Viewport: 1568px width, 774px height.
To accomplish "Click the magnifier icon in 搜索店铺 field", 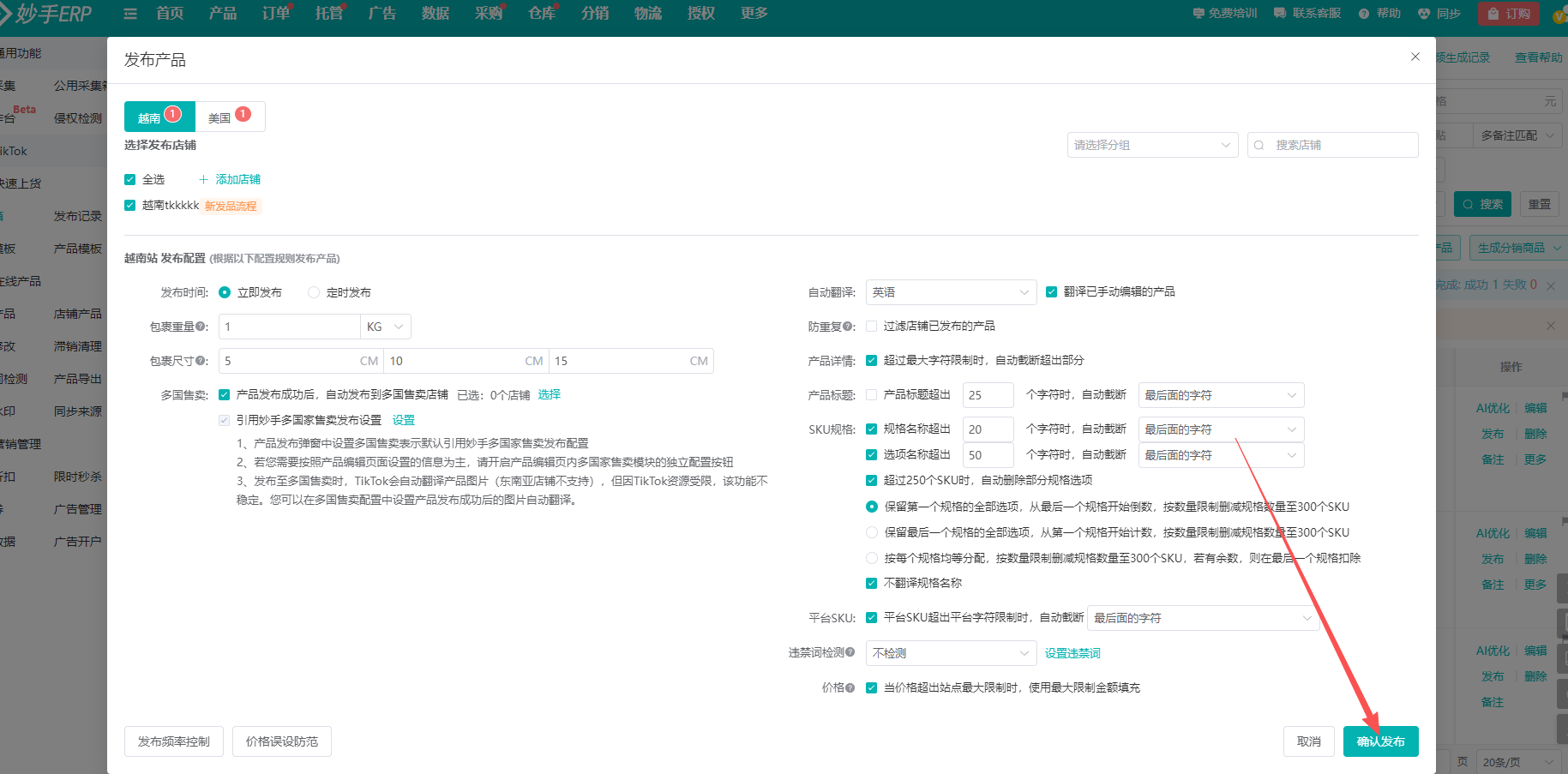I will tap(1259, 144).
